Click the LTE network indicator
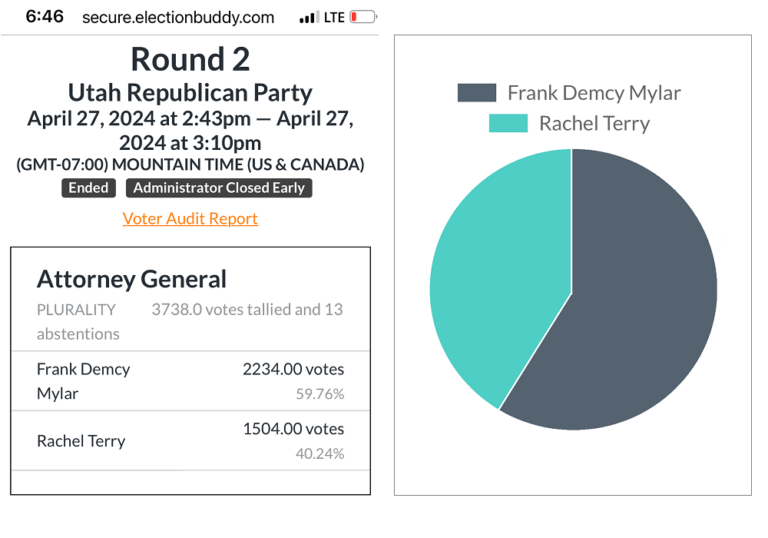 click(334, 18)
